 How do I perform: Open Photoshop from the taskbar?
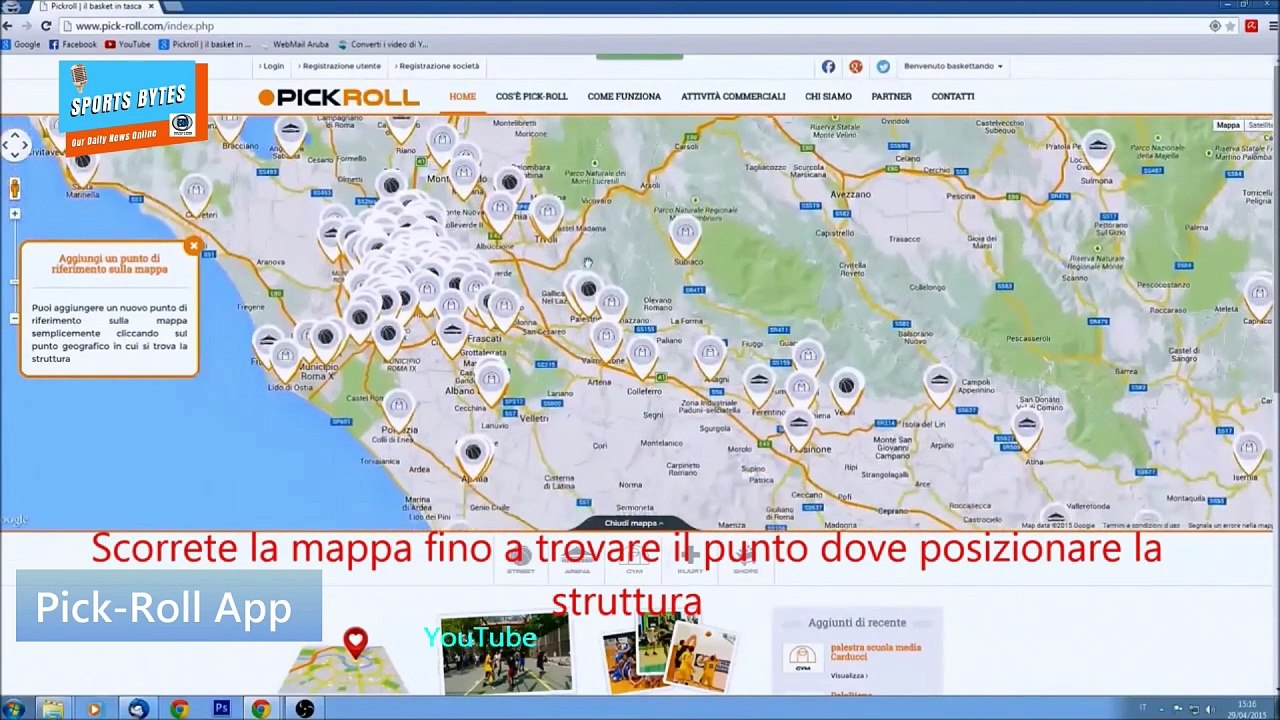pos(221,709)
